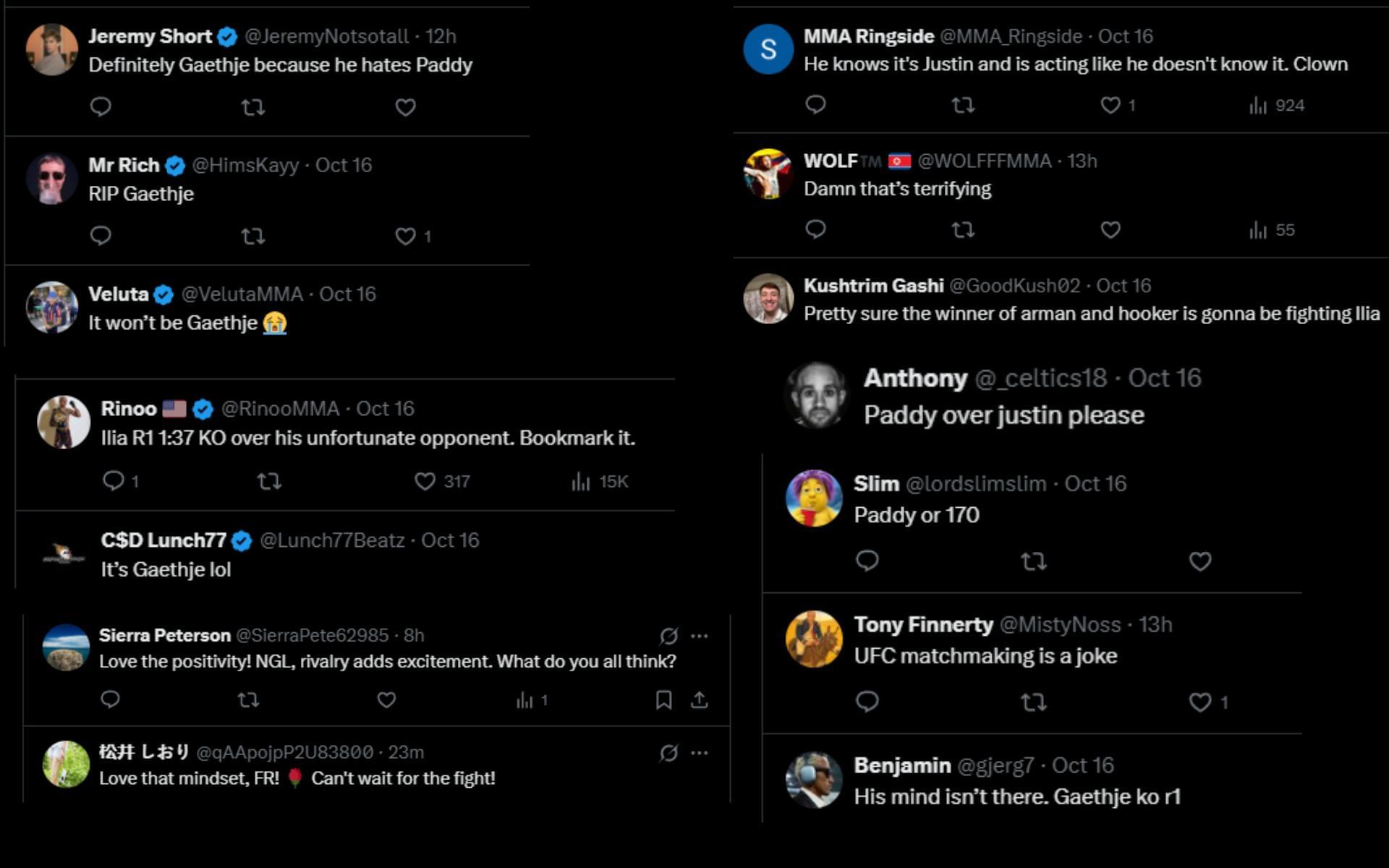
Task: Toggle like on Sierra Peterson's reply
Action: (386, 699)
